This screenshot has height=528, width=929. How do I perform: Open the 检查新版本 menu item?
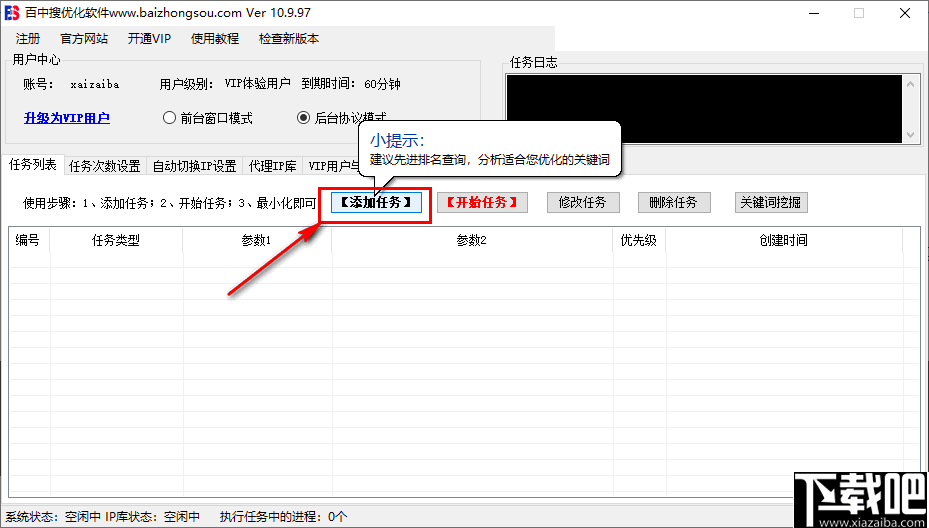pos(289,39)
